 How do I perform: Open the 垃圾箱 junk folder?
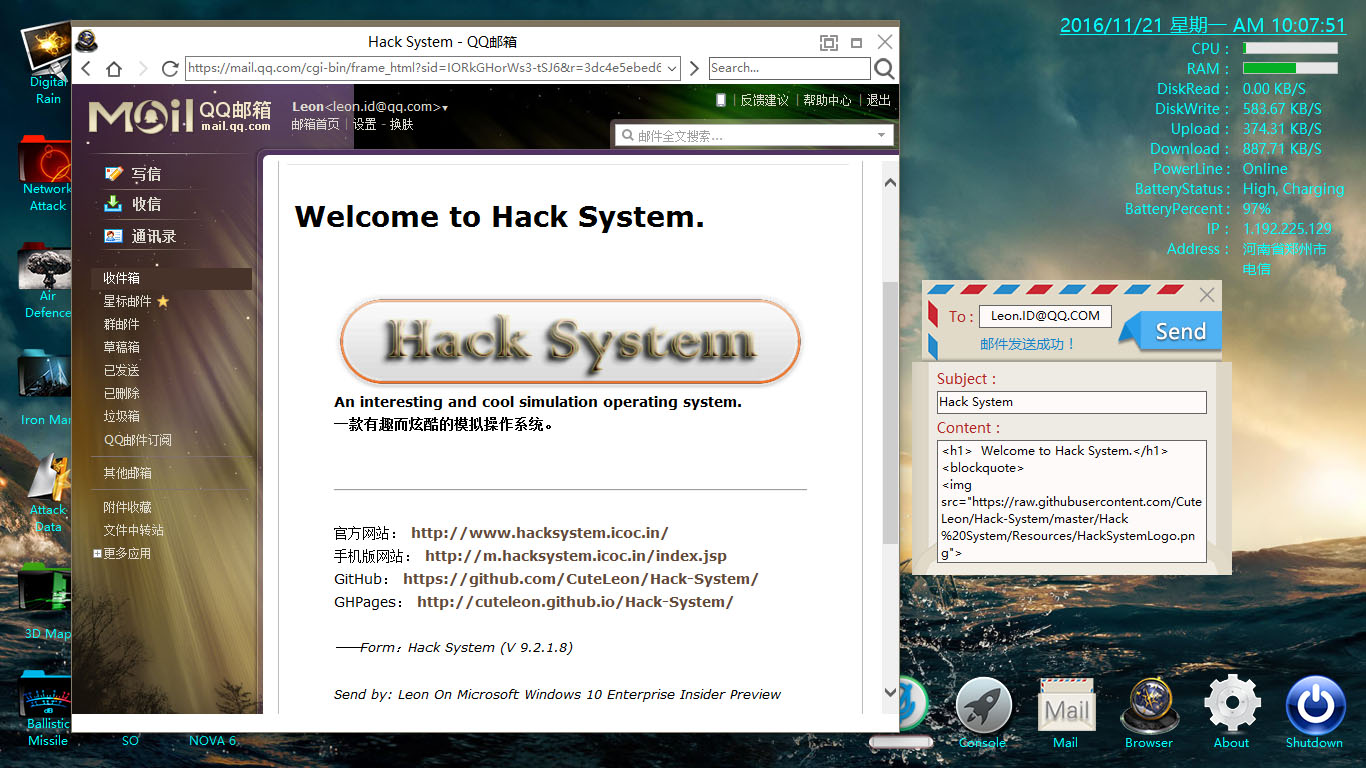pyautogui.click(x=122, y=416)
